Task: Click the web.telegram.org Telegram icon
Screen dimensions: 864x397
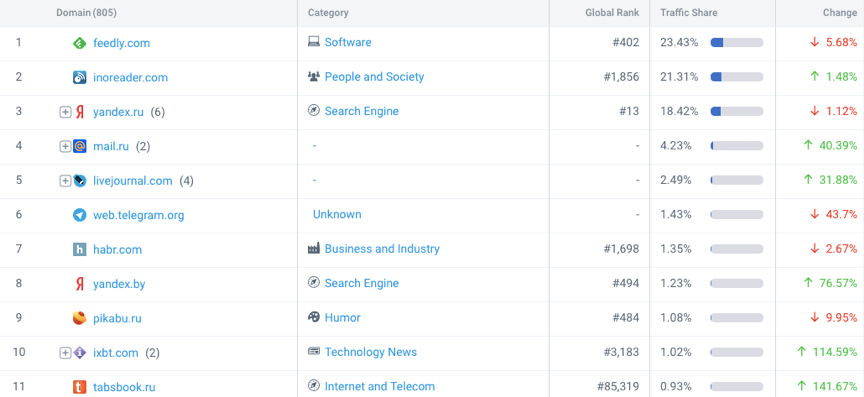Action: click(x=80, y=215)
